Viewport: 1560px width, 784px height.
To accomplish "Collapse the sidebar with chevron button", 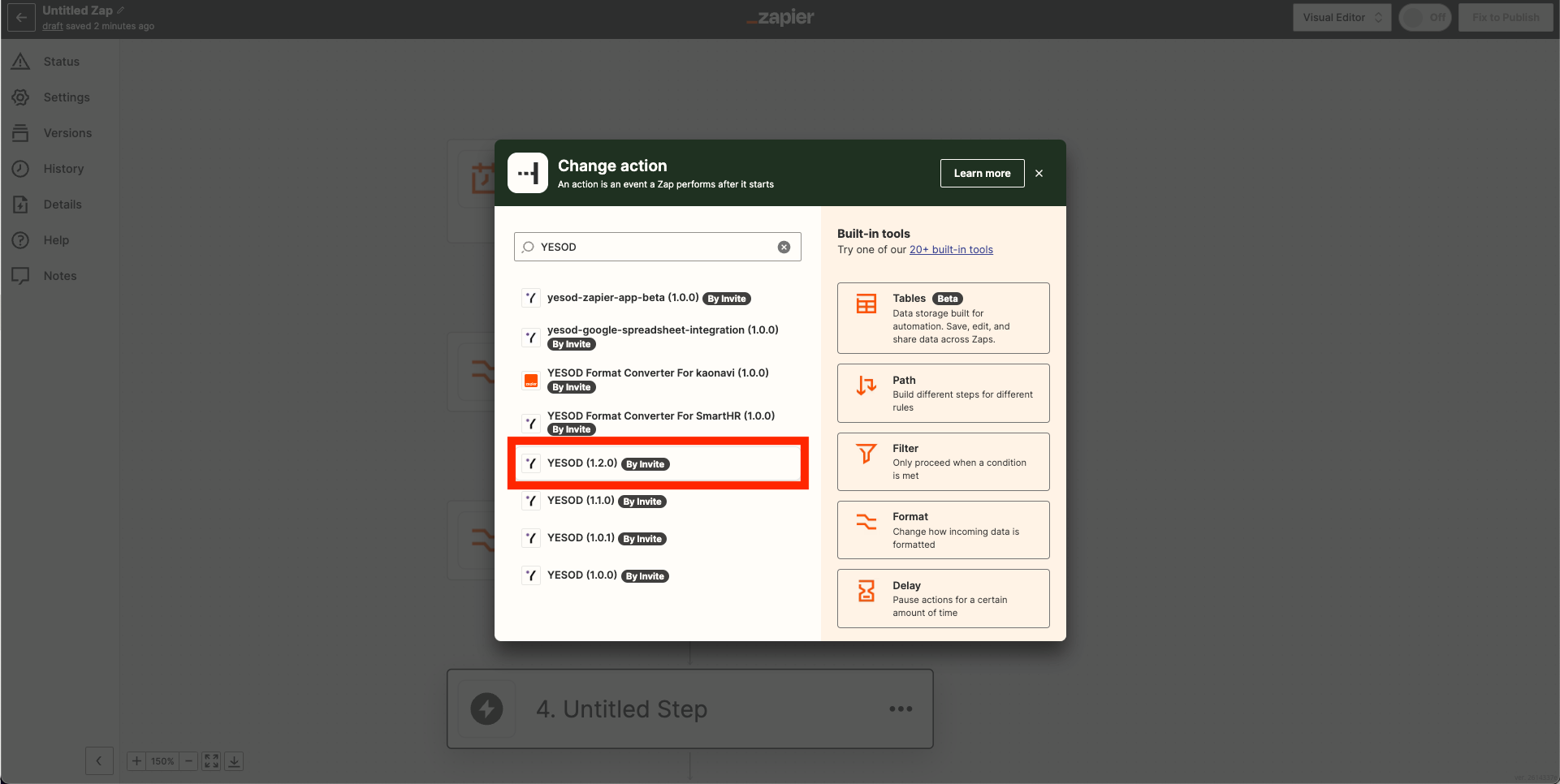I will point(99,761).
